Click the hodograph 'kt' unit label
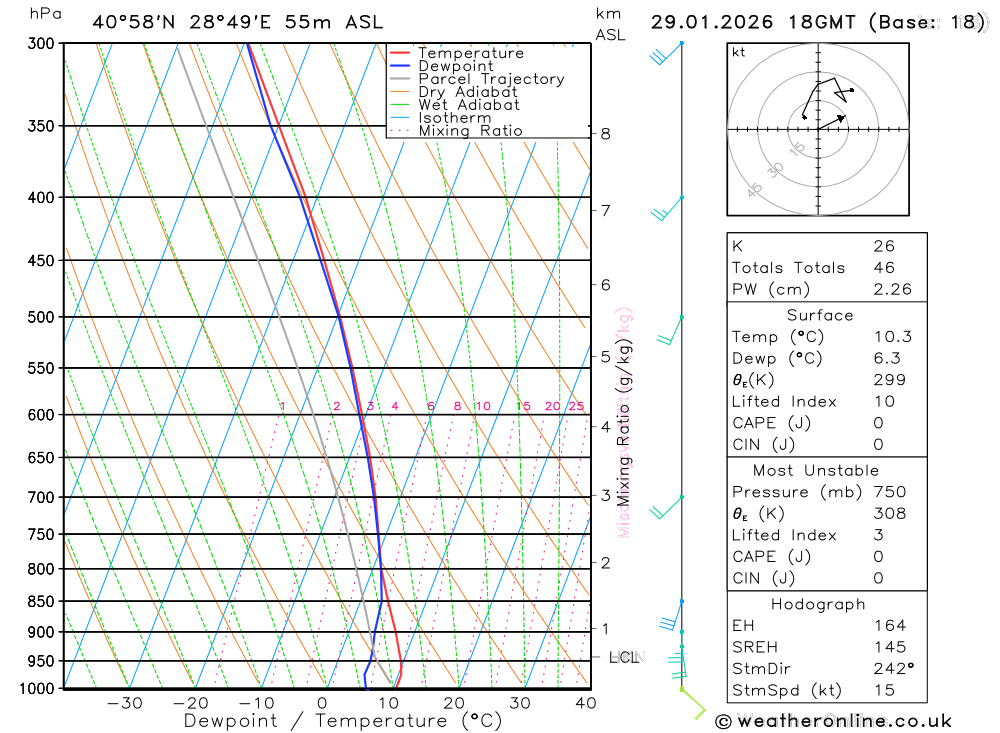The width and height of the screenshot is (1000, 733). pos(739,52)
